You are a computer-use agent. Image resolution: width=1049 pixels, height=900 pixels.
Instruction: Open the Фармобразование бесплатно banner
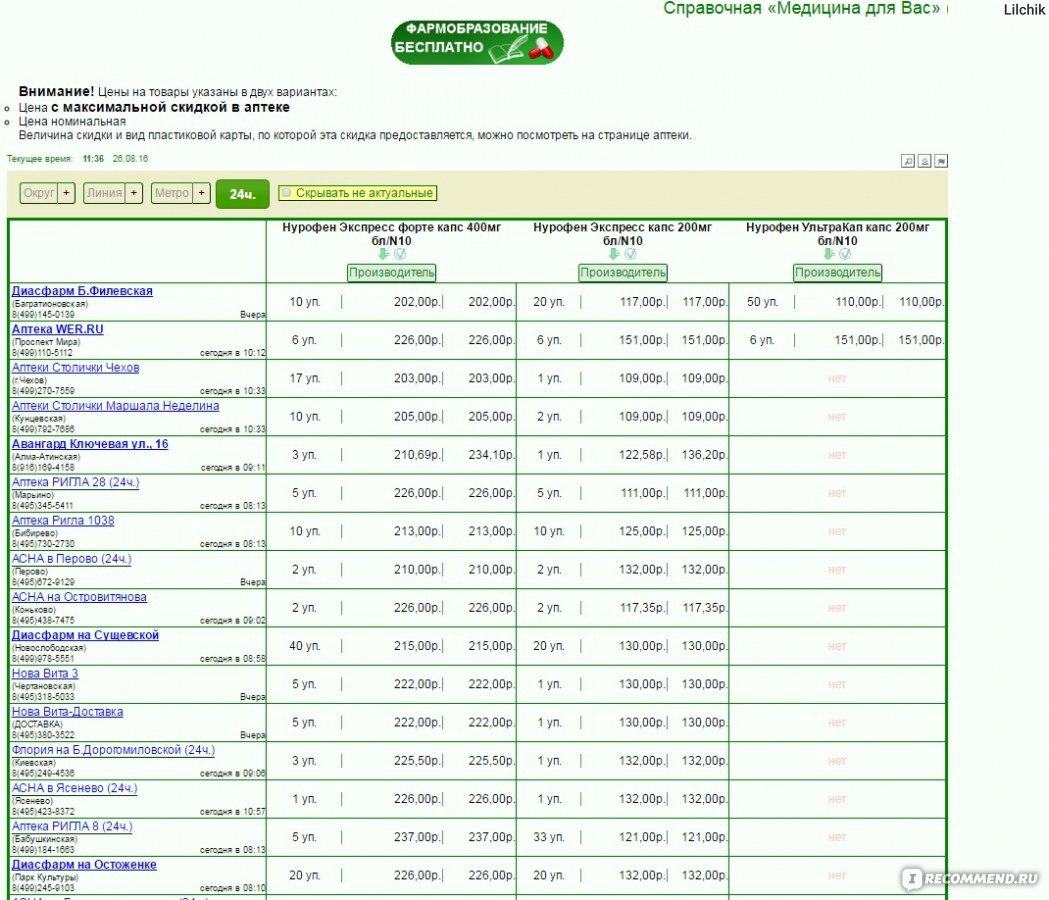(477, 42)
